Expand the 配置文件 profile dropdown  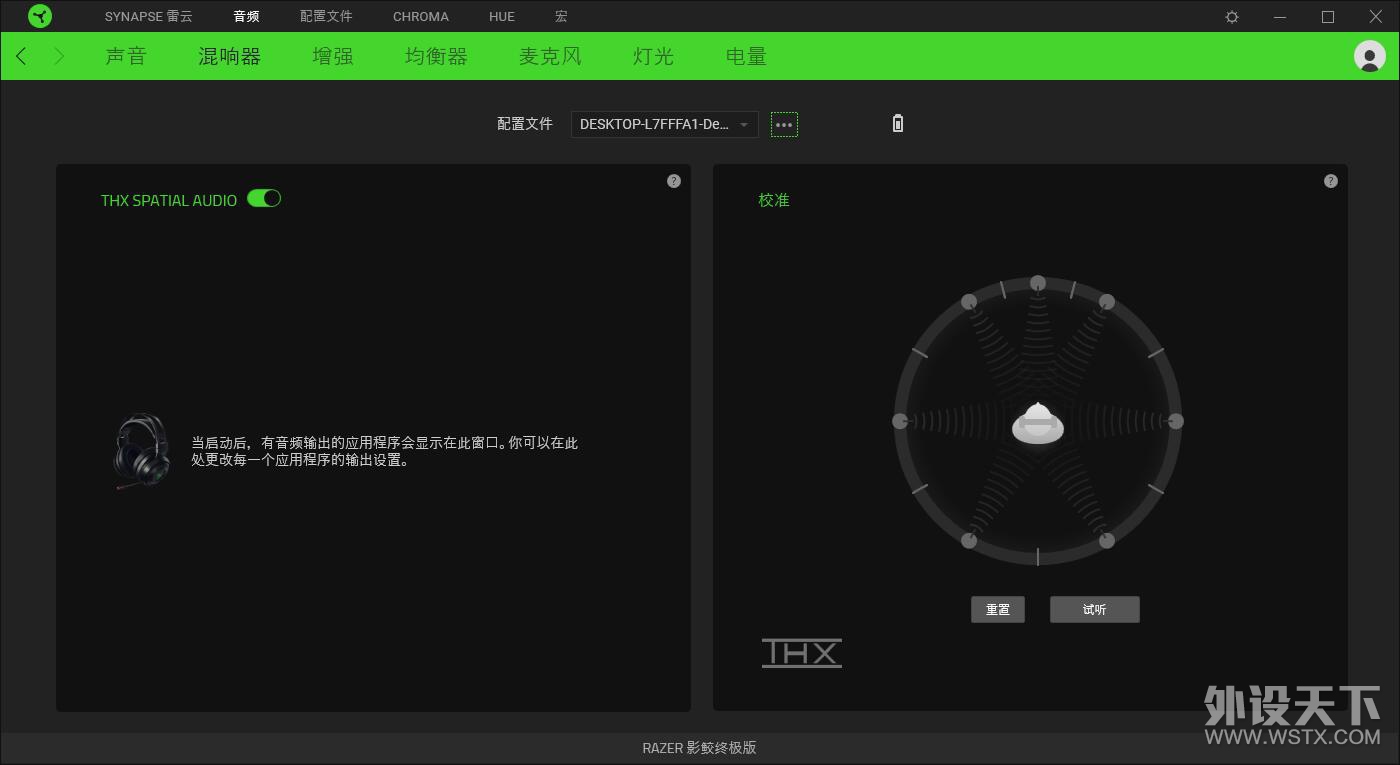pos(664,124)
